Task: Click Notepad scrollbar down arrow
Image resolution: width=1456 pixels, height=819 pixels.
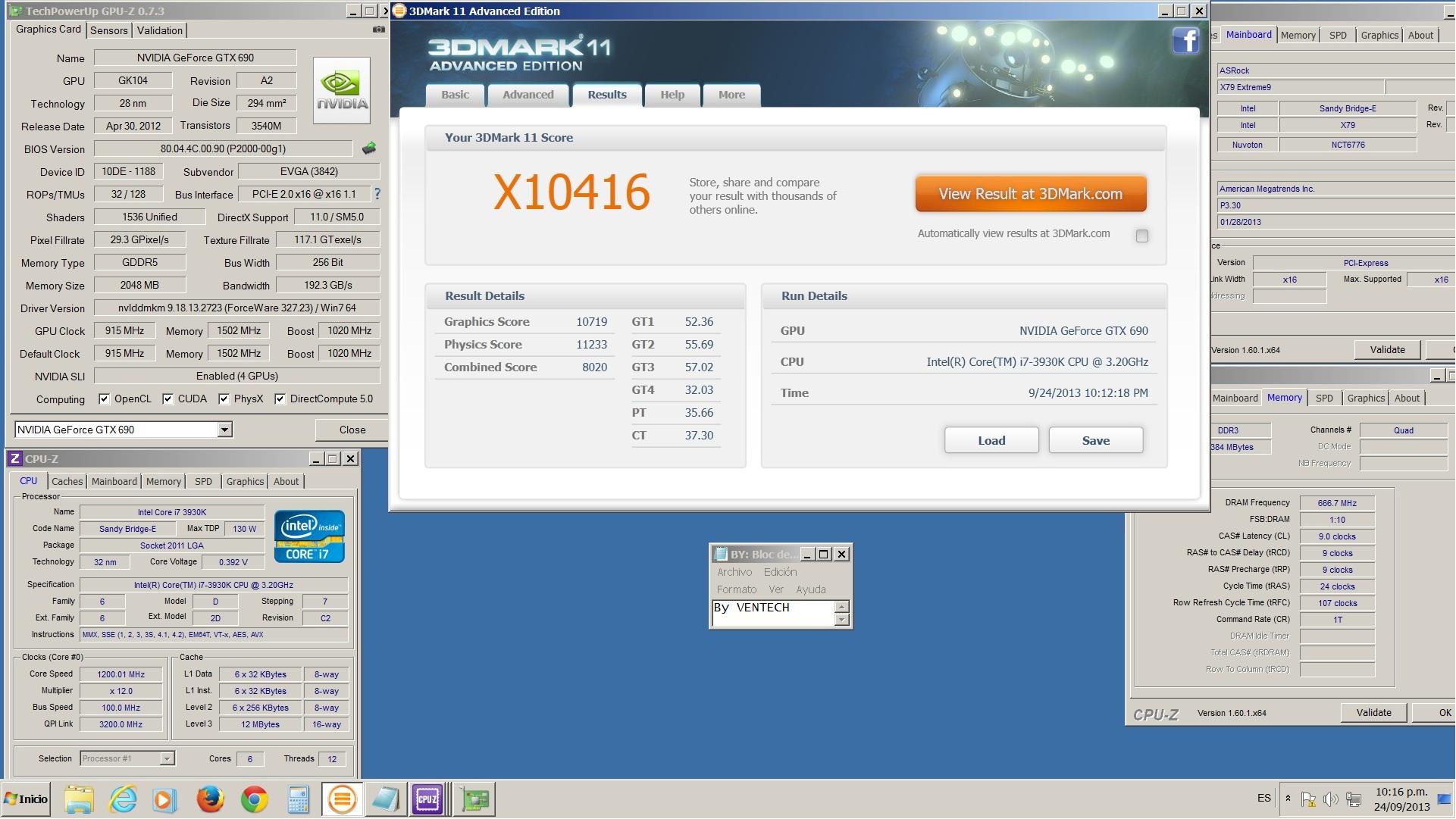Action: pos(841,619)
